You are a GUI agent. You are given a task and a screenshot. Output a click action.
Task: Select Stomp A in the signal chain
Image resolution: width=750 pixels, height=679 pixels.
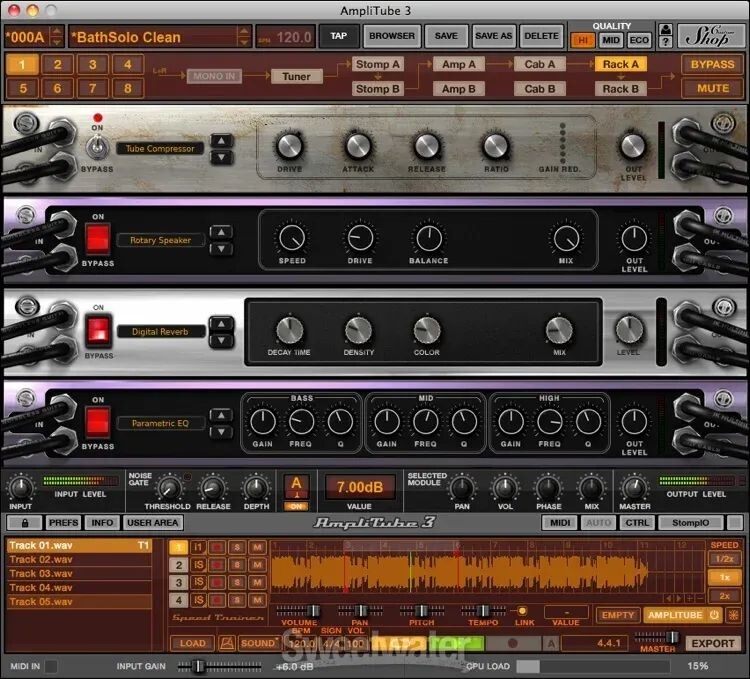tap(378, 64)
